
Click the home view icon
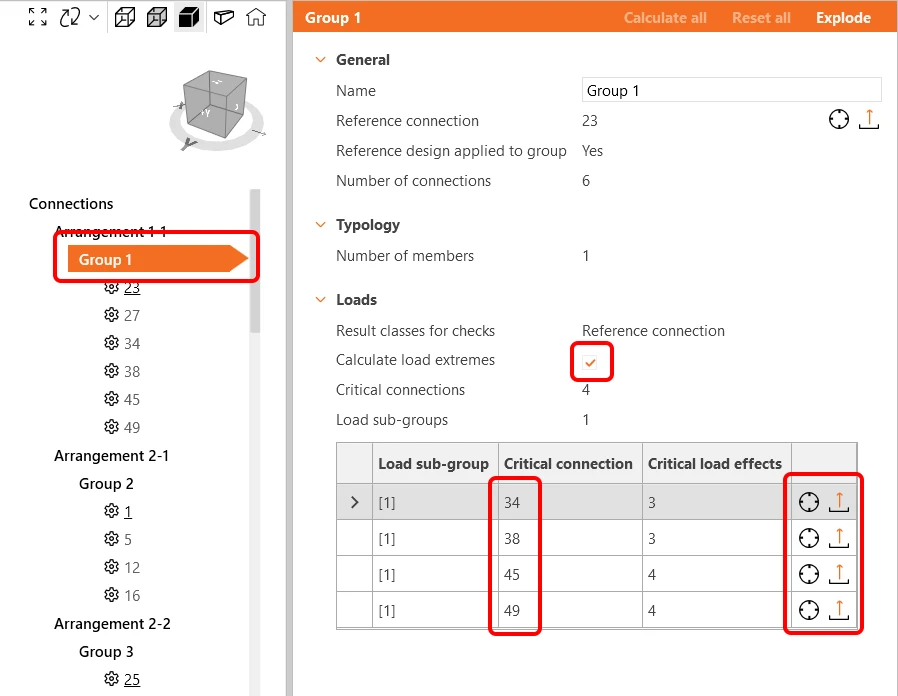(256, 17)
